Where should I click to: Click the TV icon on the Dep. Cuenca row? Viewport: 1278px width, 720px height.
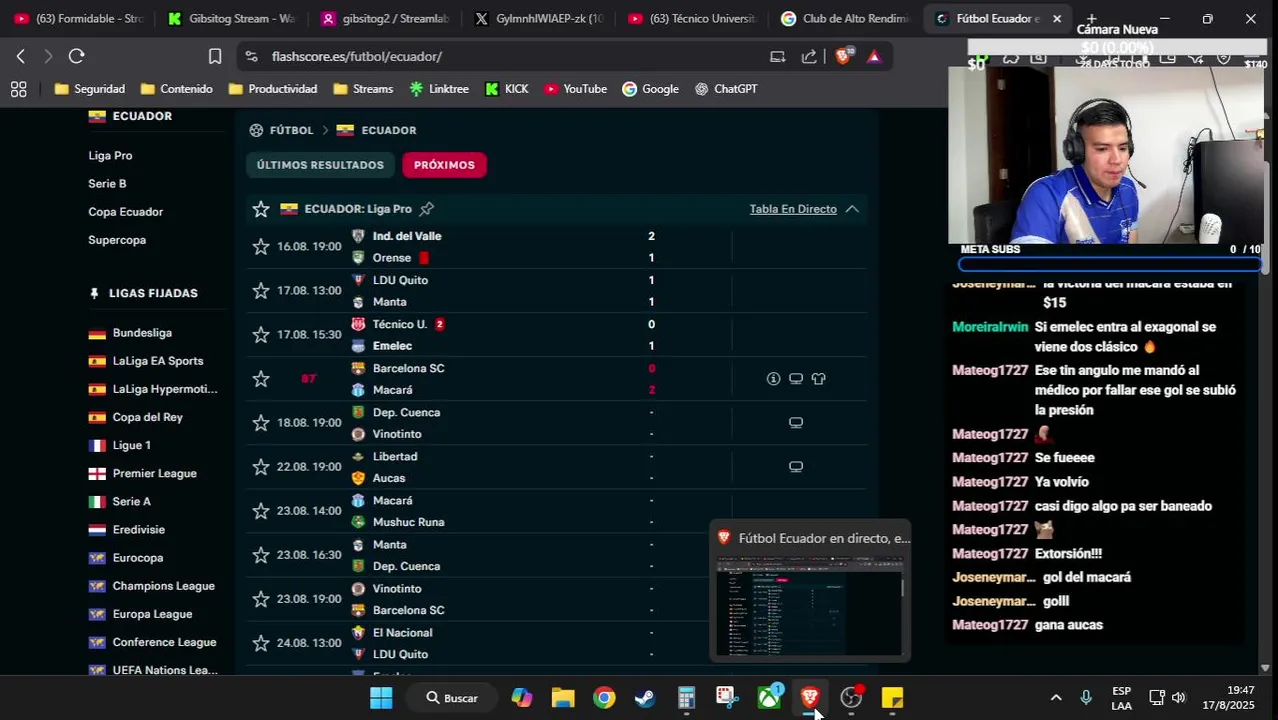pyautogui.click(x=796, y=423)
